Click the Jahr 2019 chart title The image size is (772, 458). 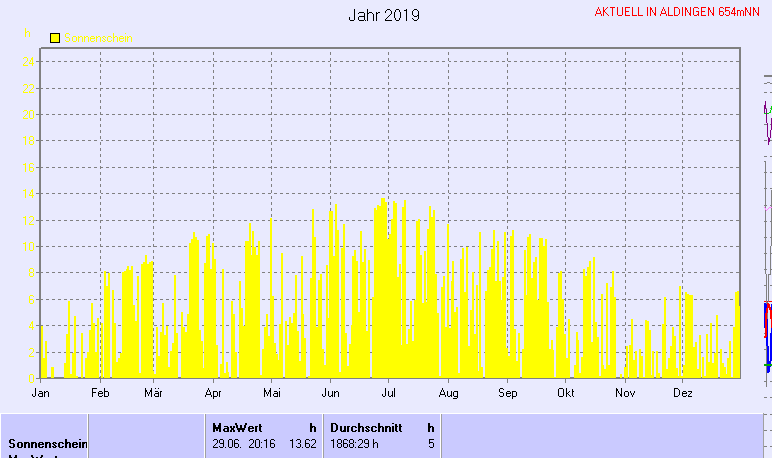pyautogui.click(x=384, y=16)
